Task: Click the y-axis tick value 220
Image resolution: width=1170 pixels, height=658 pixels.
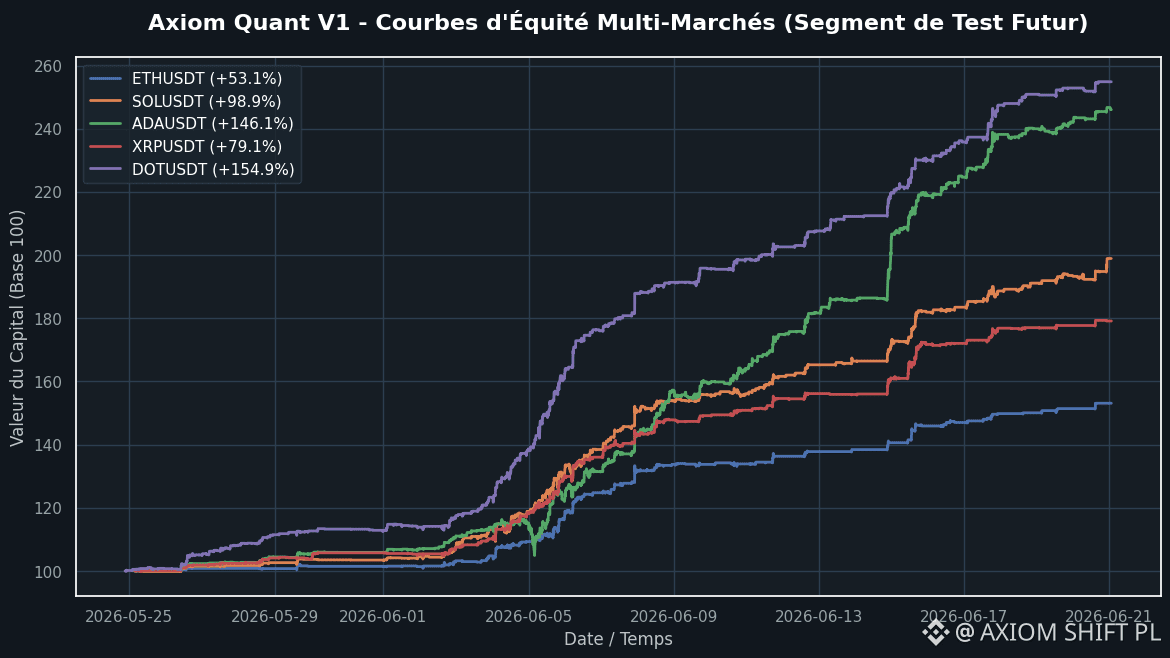Action: tap(48, 192)
